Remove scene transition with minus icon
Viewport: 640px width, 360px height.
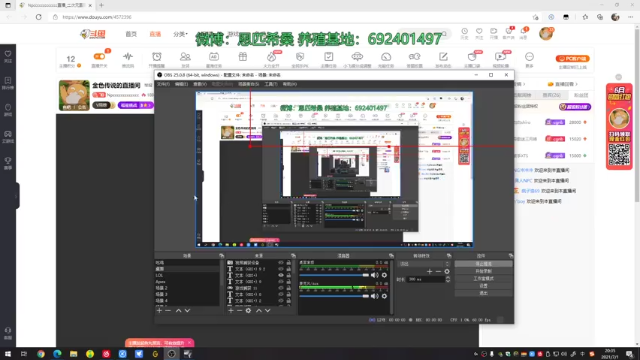click(438, 271)
